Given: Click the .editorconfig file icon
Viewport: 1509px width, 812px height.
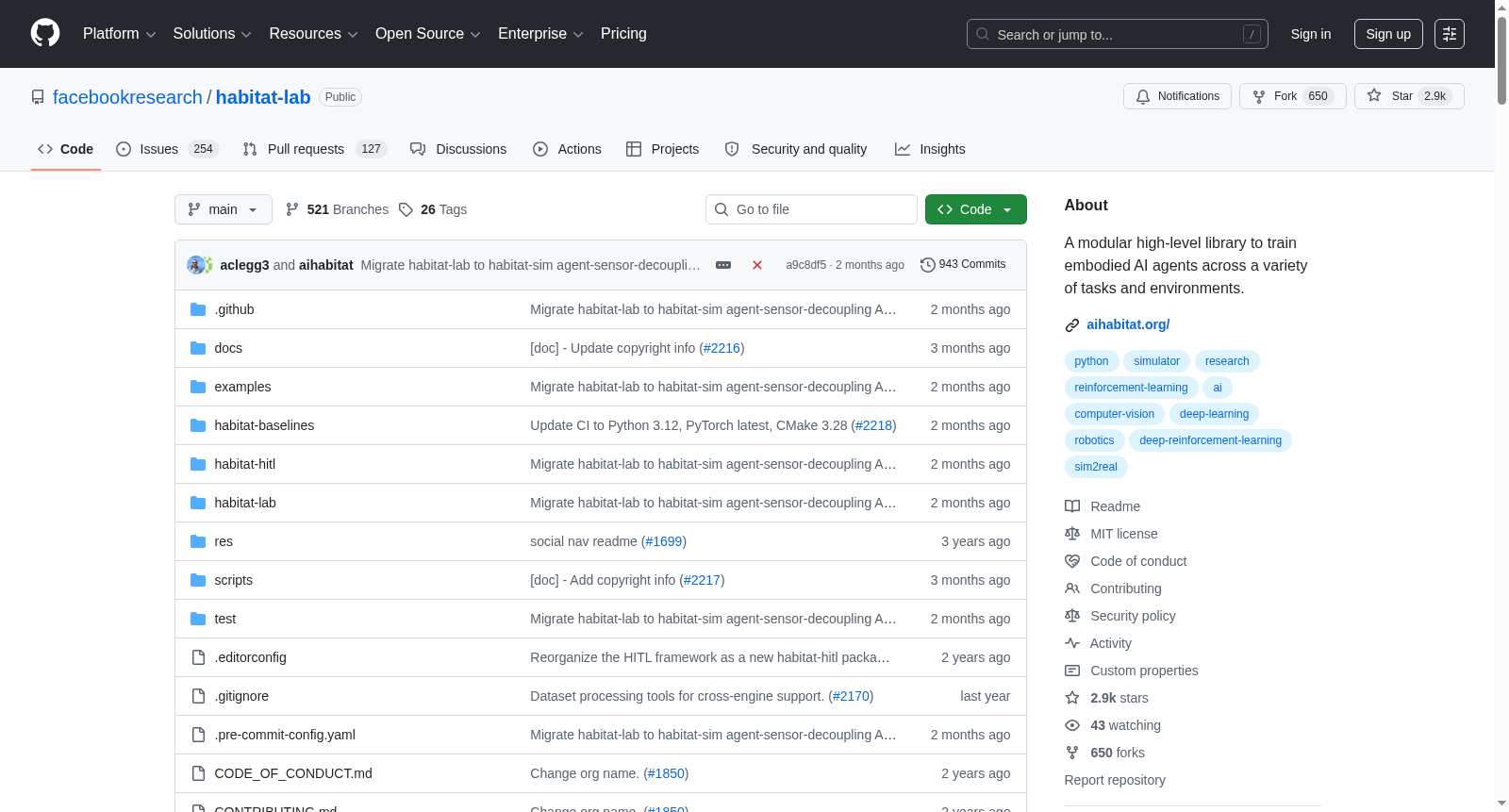Looking at the screenshot, I should 198,657.
